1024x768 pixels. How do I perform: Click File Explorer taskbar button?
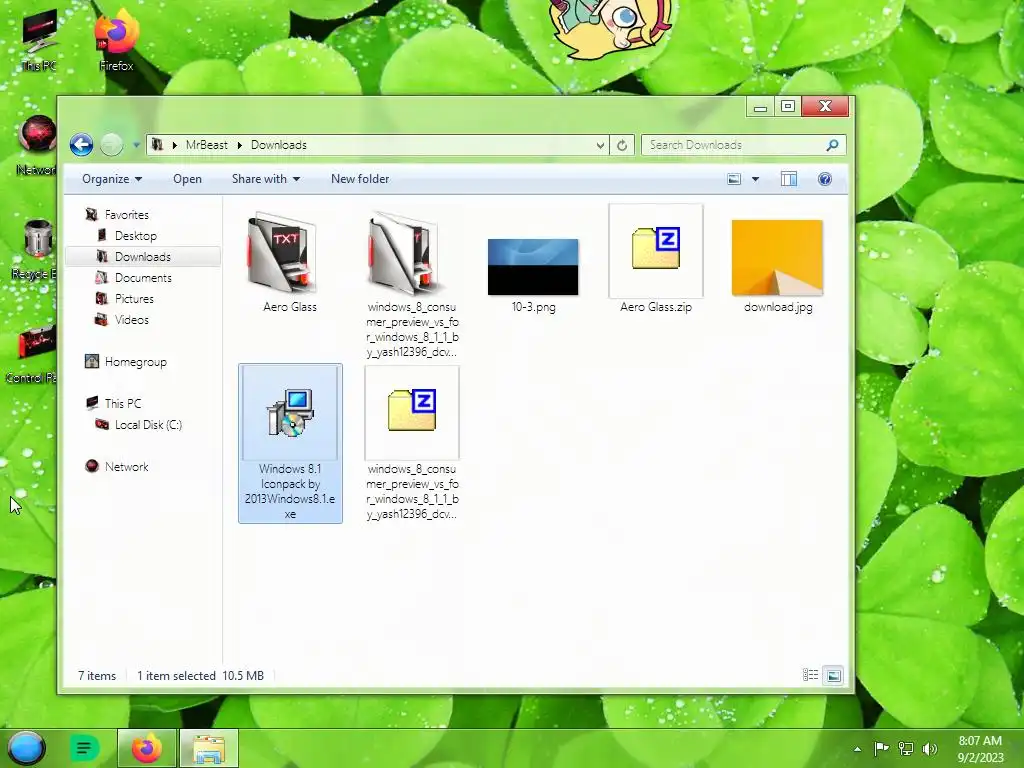(208, 748)
